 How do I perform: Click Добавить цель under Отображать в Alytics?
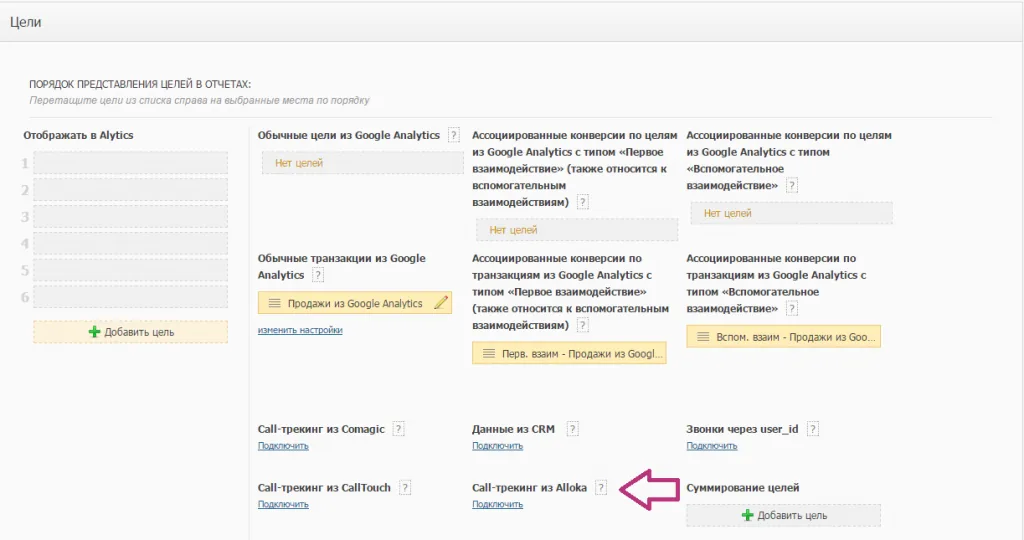coord(131,332)
